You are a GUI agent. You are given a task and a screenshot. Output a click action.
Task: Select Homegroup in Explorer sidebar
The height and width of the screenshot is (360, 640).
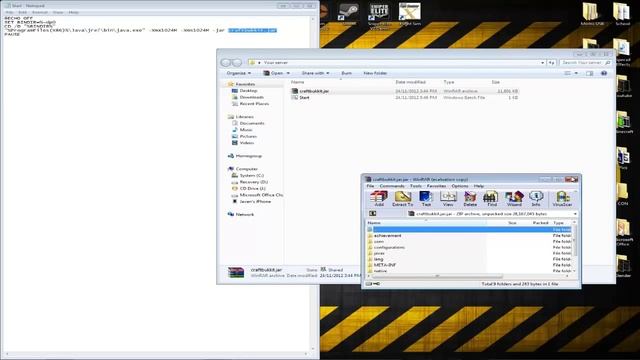click(x=249, y=156)
